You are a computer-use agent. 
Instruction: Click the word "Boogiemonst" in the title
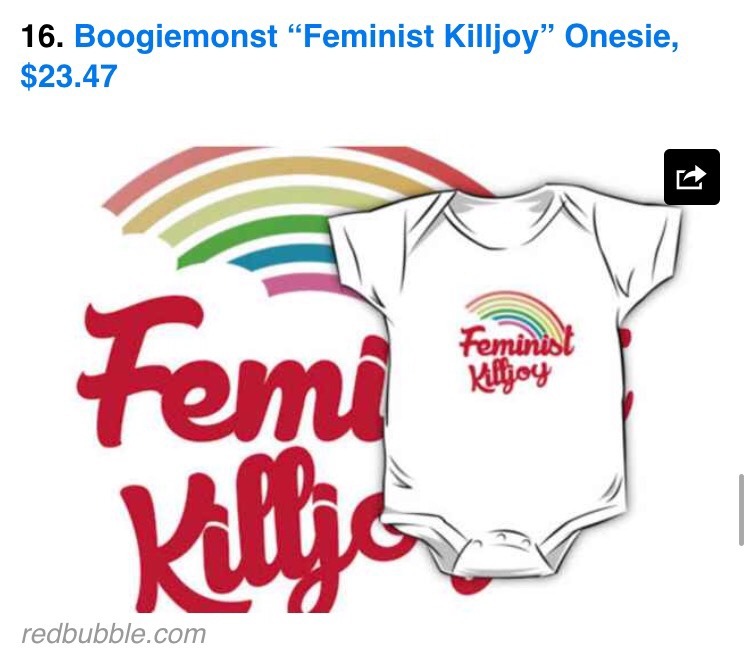pyautogui.click(x=176, y=37)
